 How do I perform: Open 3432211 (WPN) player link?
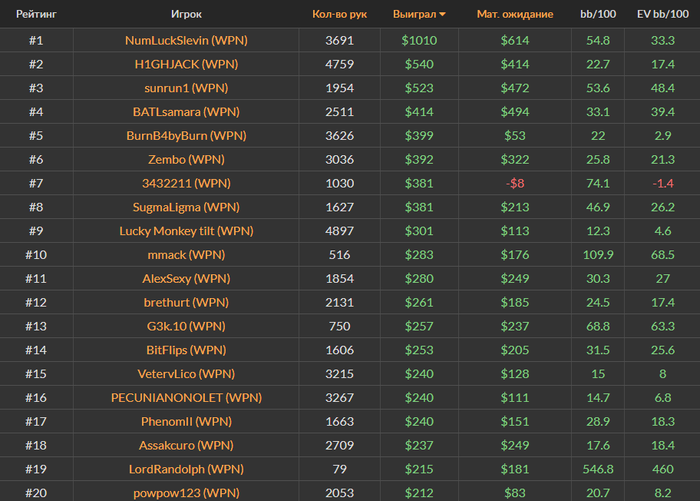coord(186,183)
